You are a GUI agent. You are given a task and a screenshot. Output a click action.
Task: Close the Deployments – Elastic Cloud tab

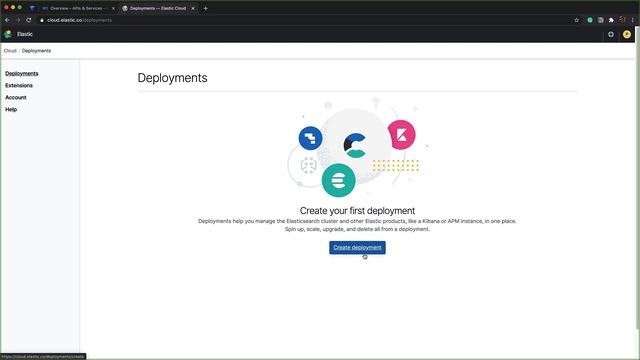[x=193, y=8]
